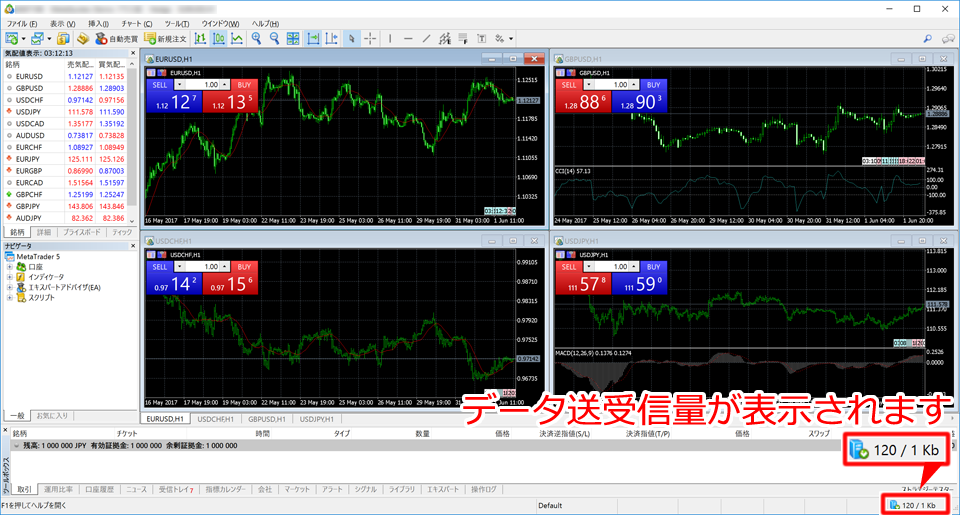The image size is (960, 515).
Task: Select the text label tool
Action: coord(482,39)
